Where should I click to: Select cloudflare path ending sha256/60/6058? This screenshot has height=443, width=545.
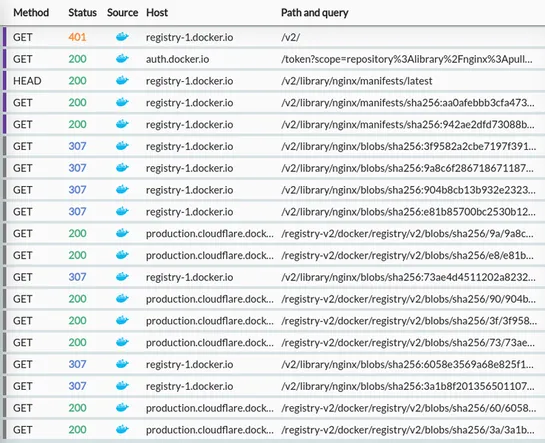coord(409,408)
